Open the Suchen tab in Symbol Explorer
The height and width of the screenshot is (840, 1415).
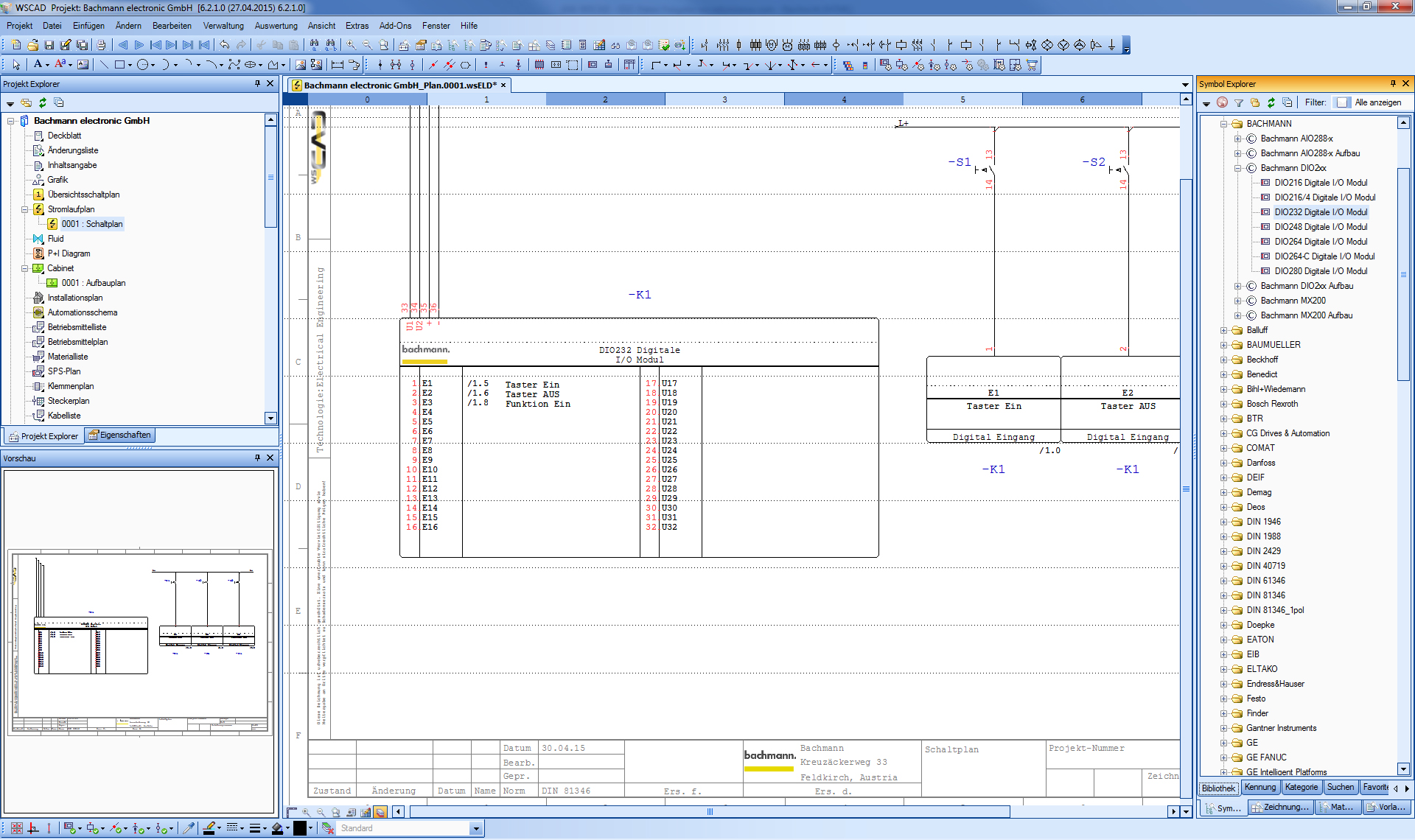(1341, 787)
